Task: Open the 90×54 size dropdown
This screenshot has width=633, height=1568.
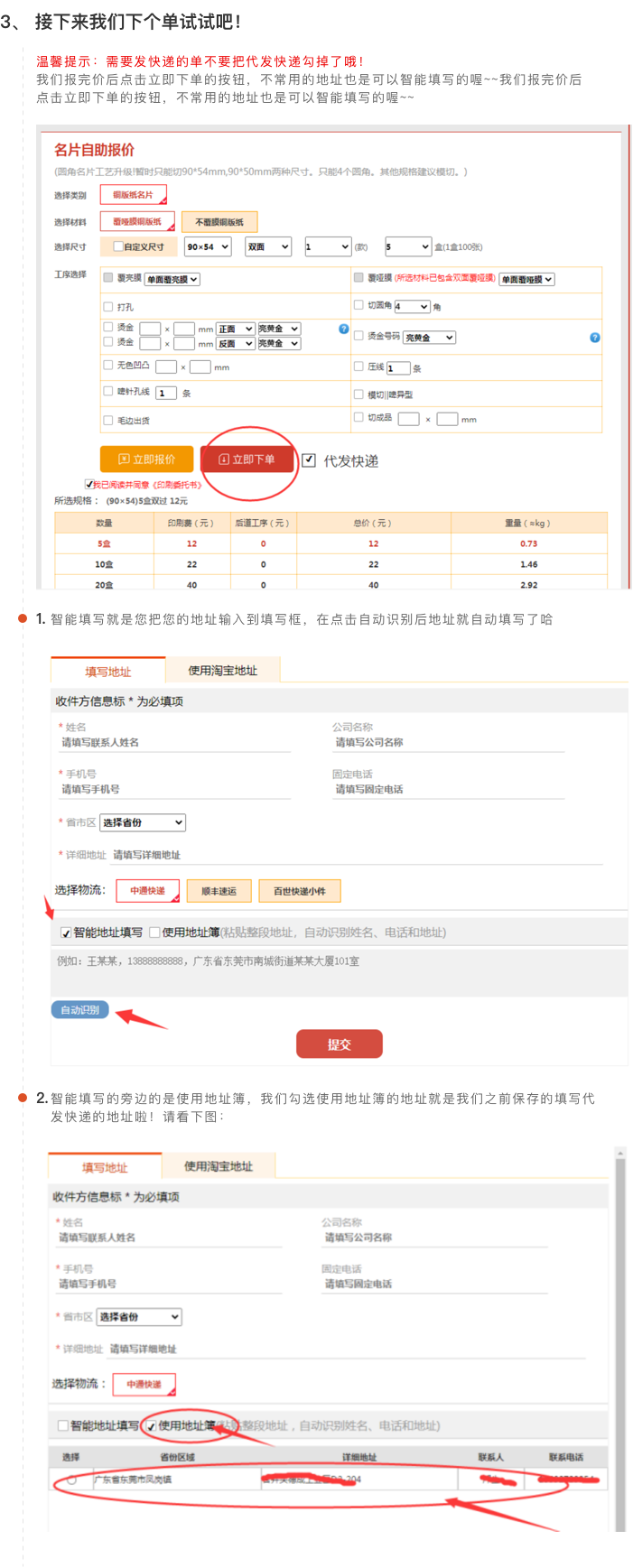Action: tap(208, 246)
